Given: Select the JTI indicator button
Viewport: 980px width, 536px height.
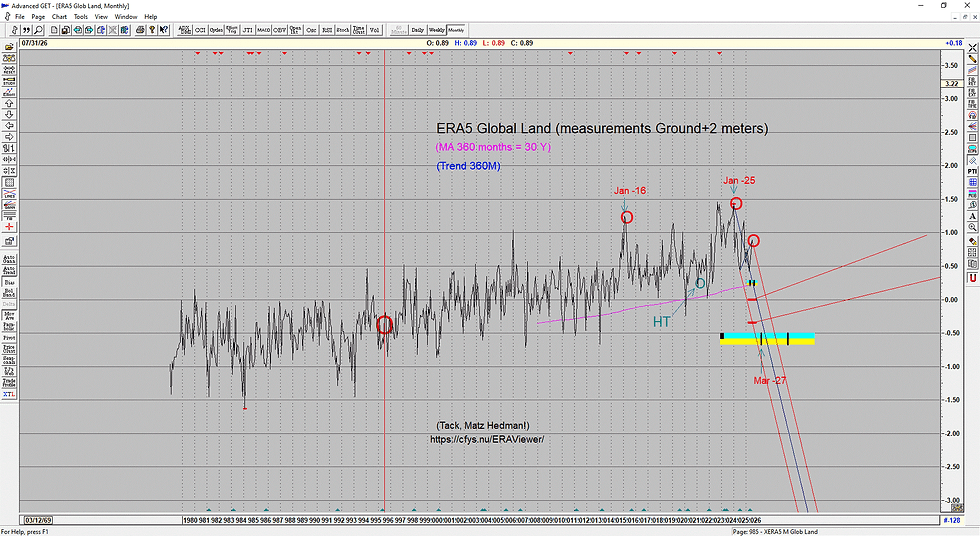Looking at the screenshot, I should pos(248,30).
